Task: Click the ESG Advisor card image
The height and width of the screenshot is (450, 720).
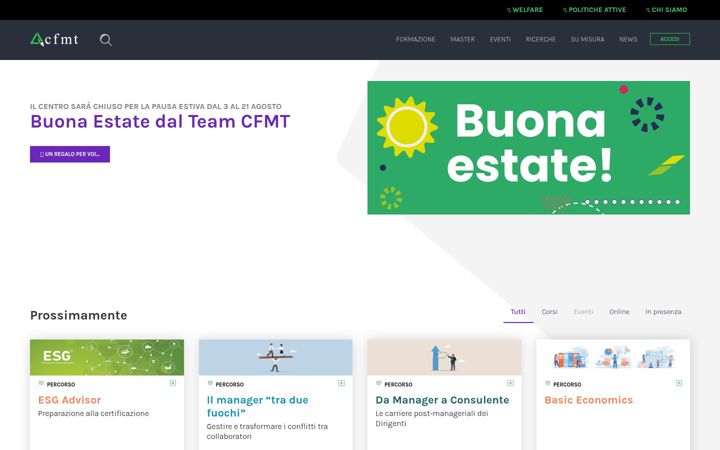Action: pos(107,357)
